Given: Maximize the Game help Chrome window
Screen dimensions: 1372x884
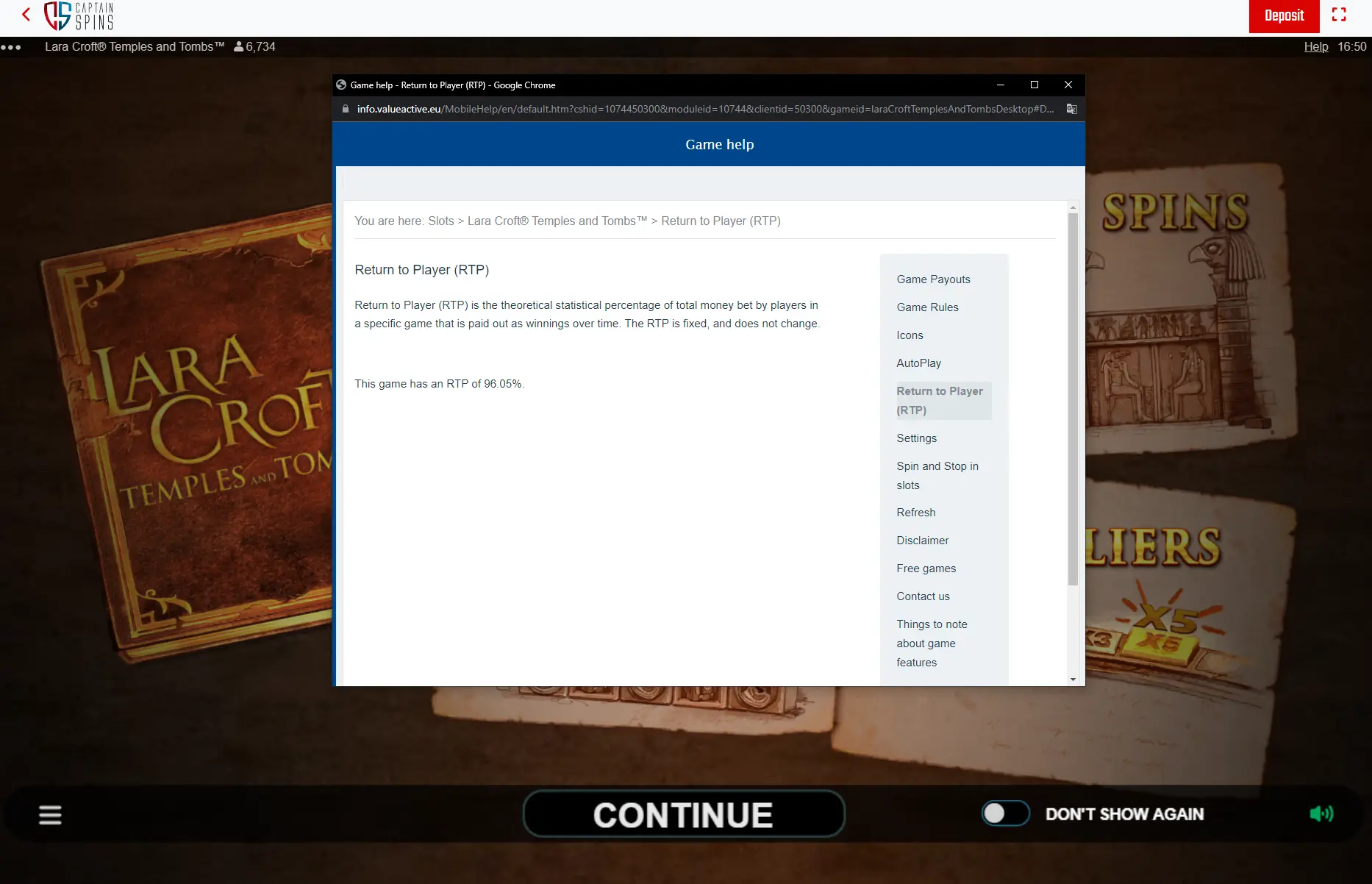Looking at the screenshot, I should click(1035, 85).
